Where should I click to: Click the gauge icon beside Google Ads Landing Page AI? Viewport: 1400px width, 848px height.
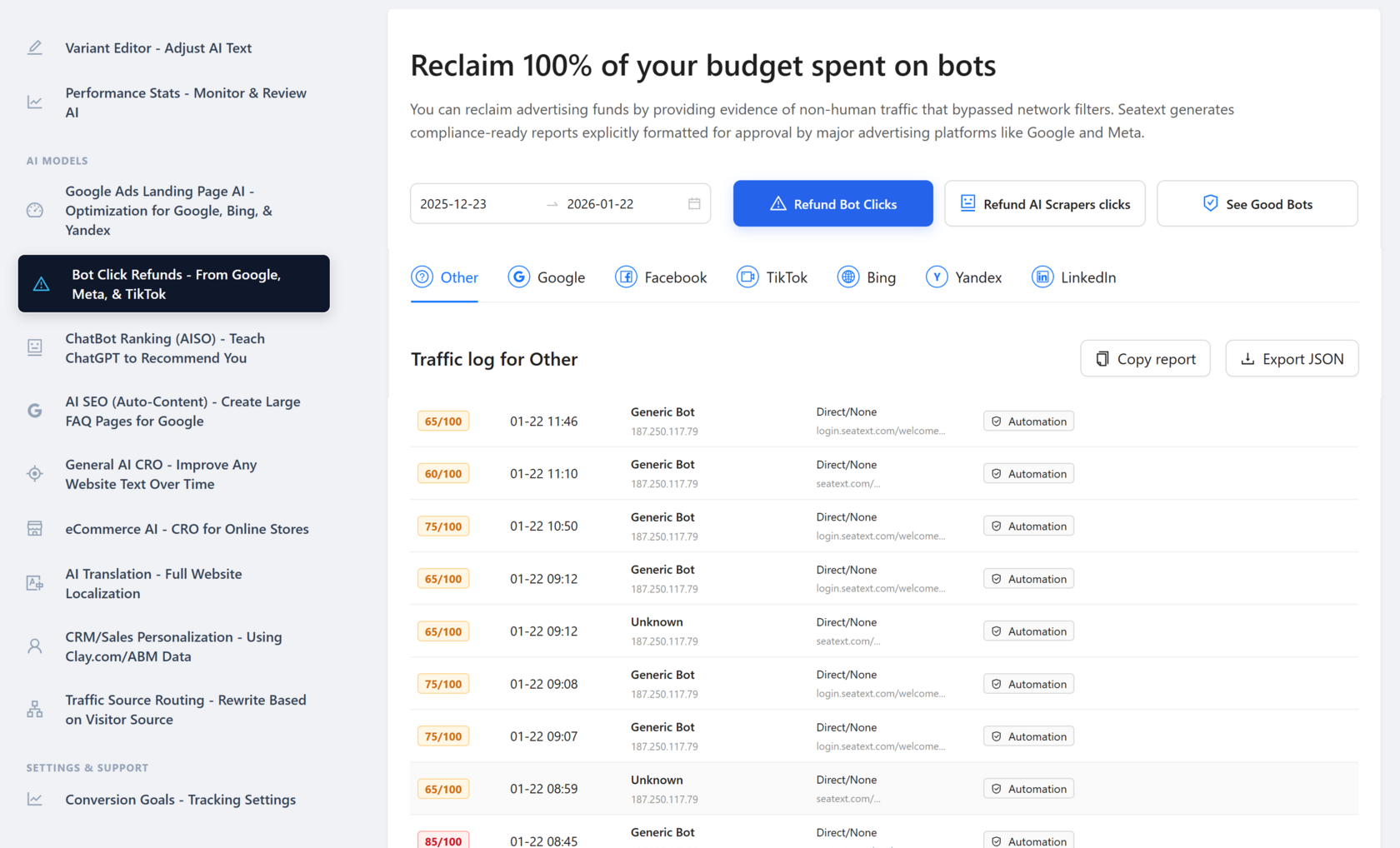(x=35, y=211)
